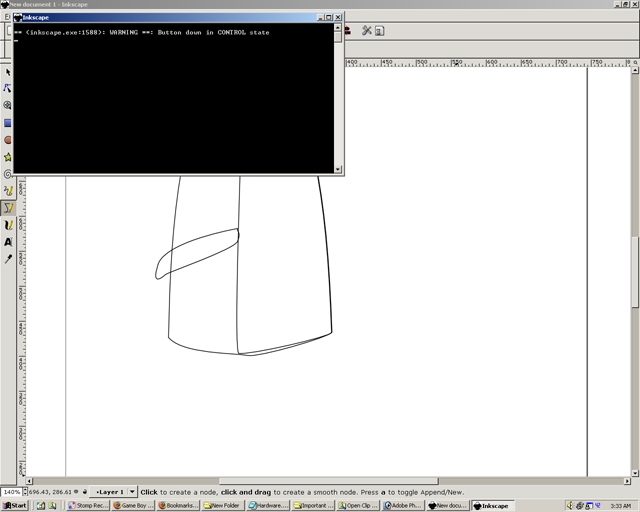Image resolution: width=640 pixels, height=512 pixels.
Task: Click canvas vertical scrollbar down arrow
Action: pos(635,473)
